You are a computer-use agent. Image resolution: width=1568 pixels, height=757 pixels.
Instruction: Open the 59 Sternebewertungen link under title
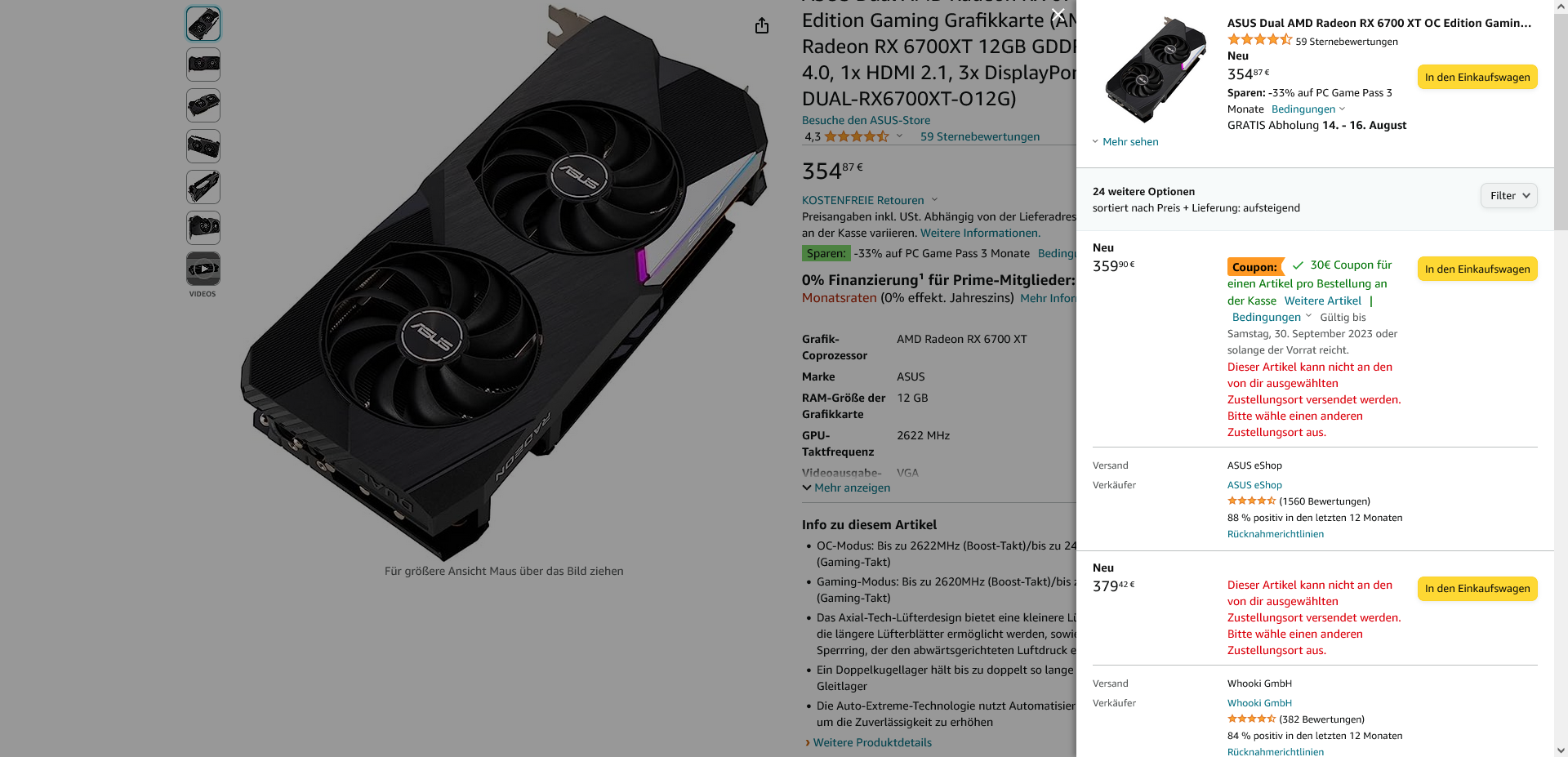coord(980,136)
